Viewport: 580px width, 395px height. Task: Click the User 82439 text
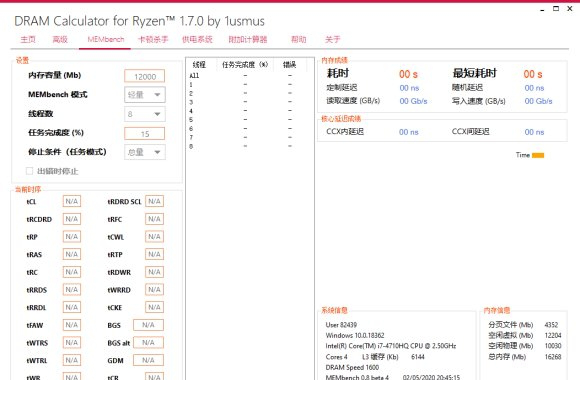click(x=341, y=325)
